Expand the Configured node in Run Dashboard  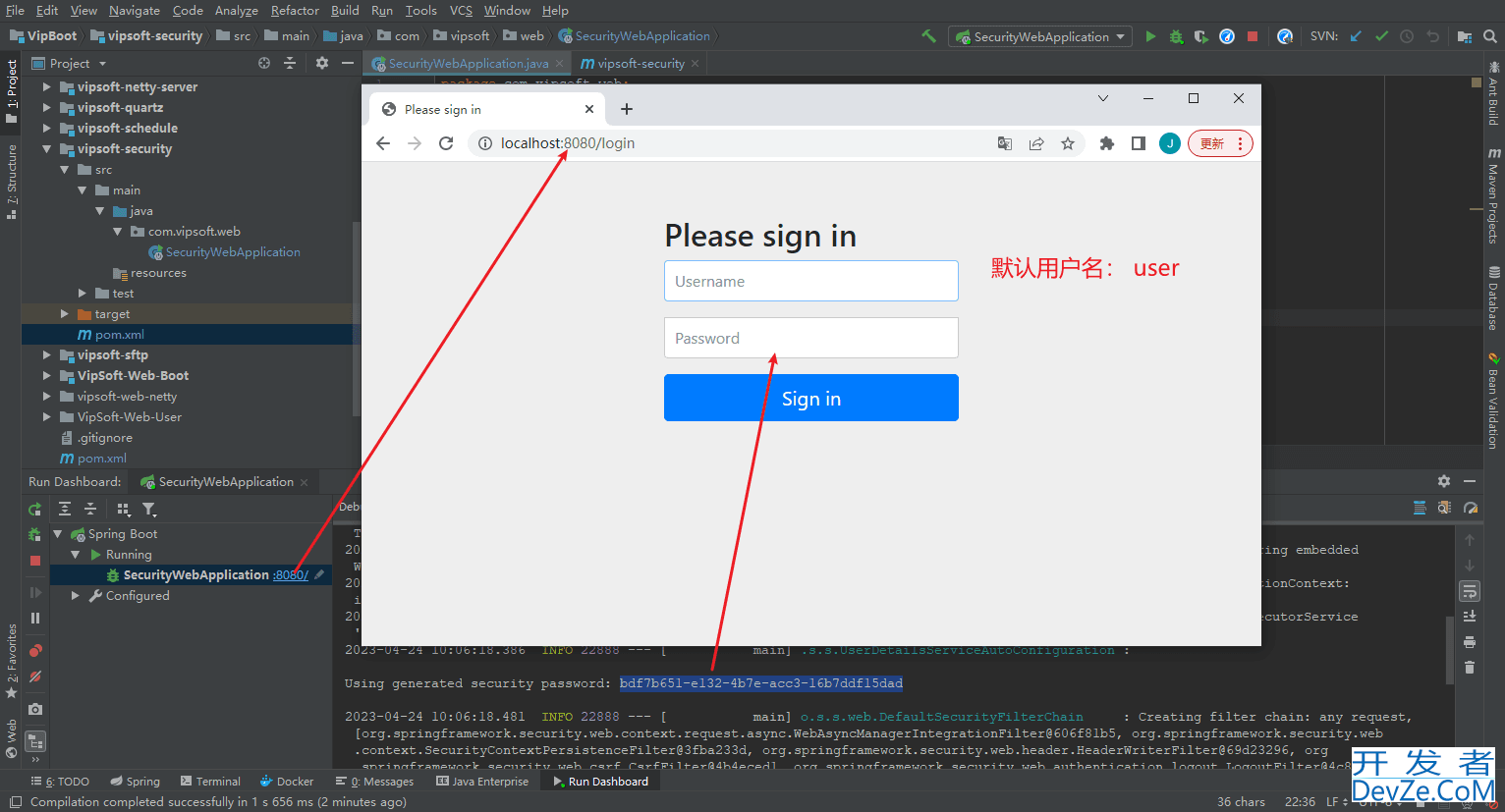click(x=76, y=596)
